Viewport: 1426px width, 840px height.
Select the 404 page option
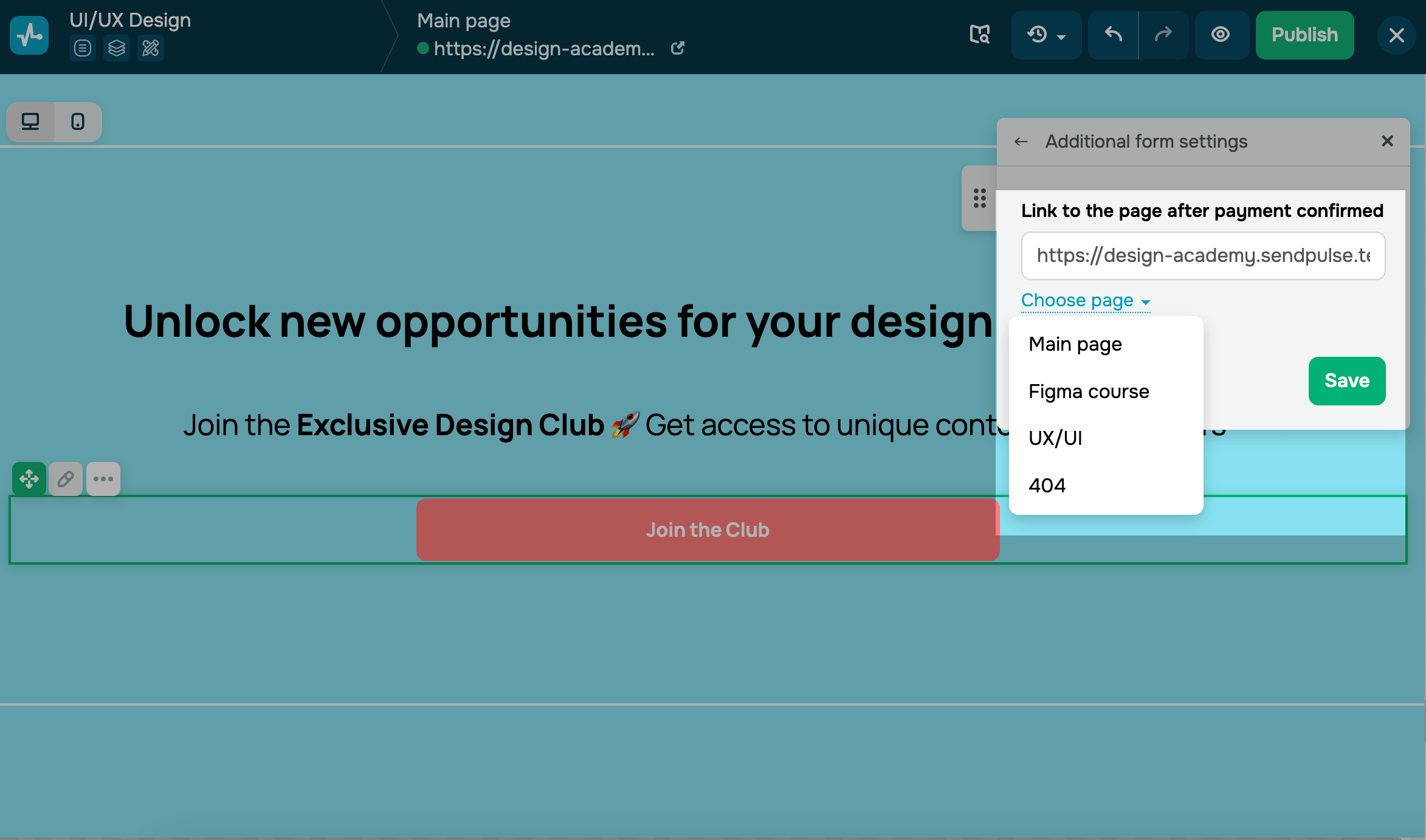point(1047,486)
